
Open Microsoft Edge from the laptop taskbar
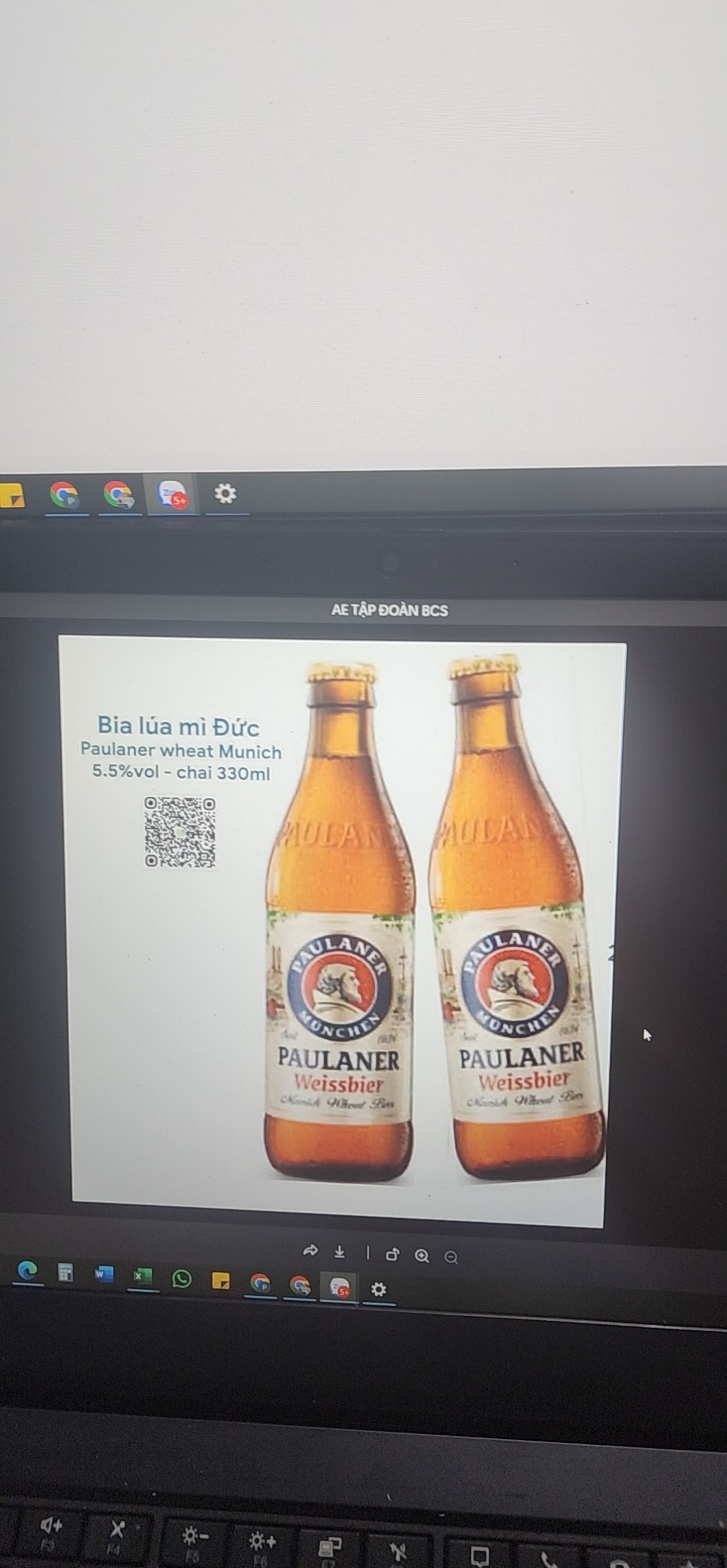28,1271
